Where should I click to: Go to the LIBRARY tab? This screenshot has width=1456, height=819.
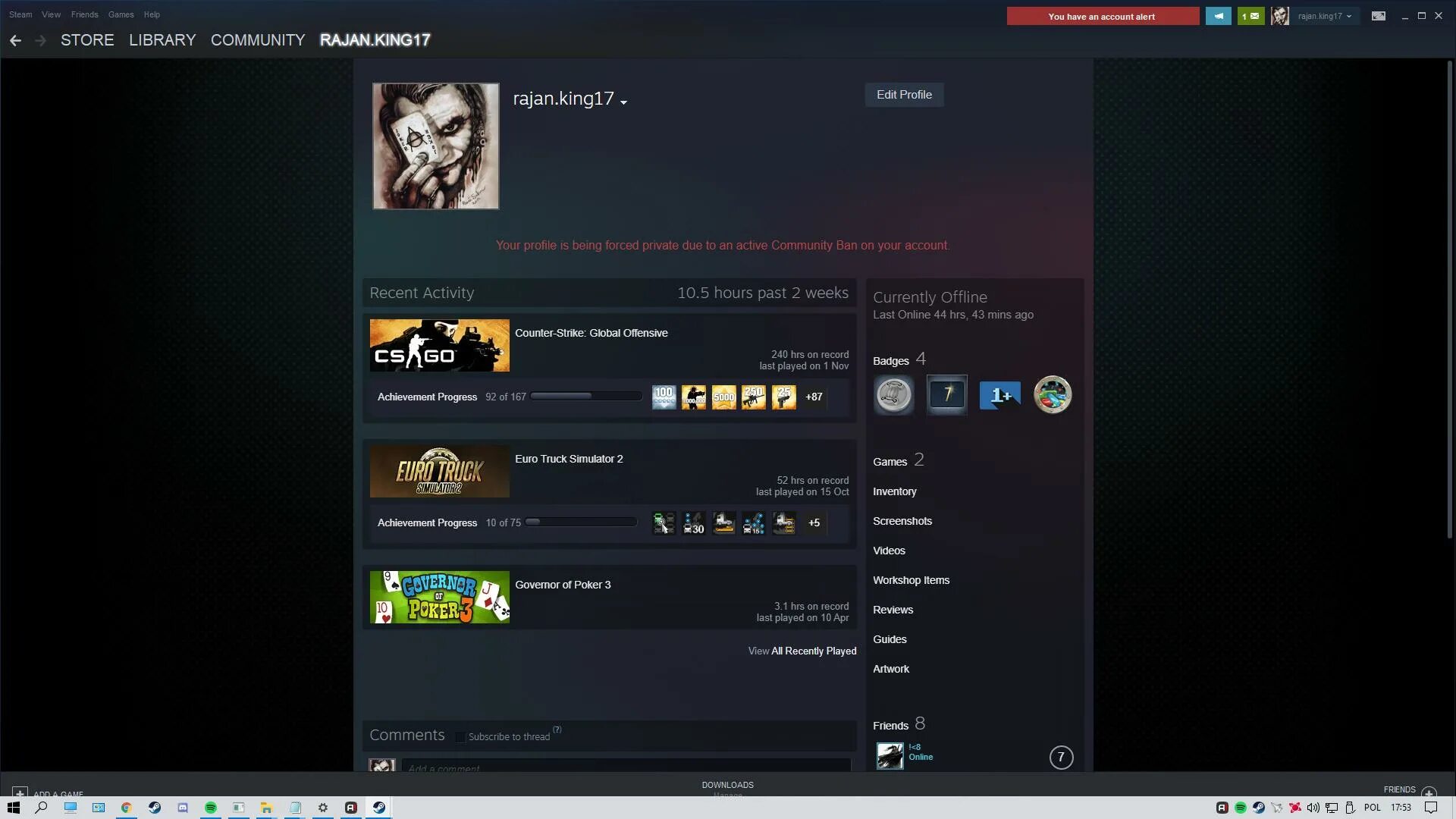tap(162, 40)
